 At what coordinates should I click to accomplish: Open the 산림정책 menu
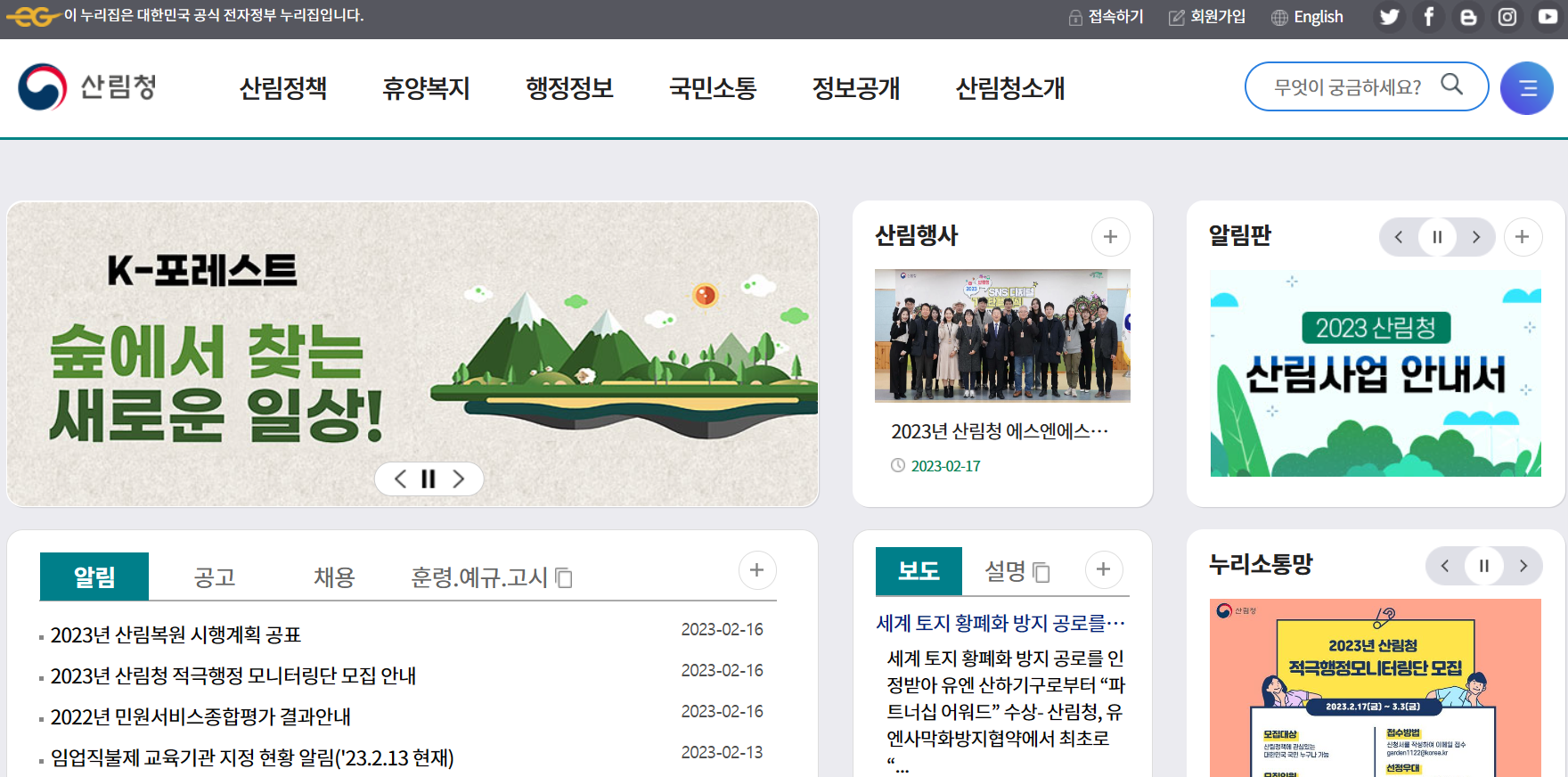point(283,88)
